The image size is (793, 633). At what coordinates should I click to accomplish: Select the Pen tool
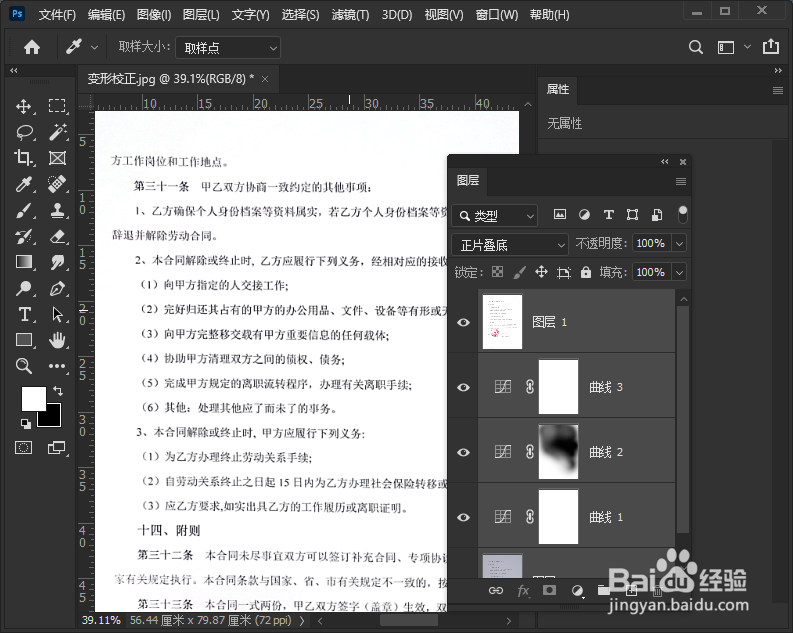pos(58,288)
